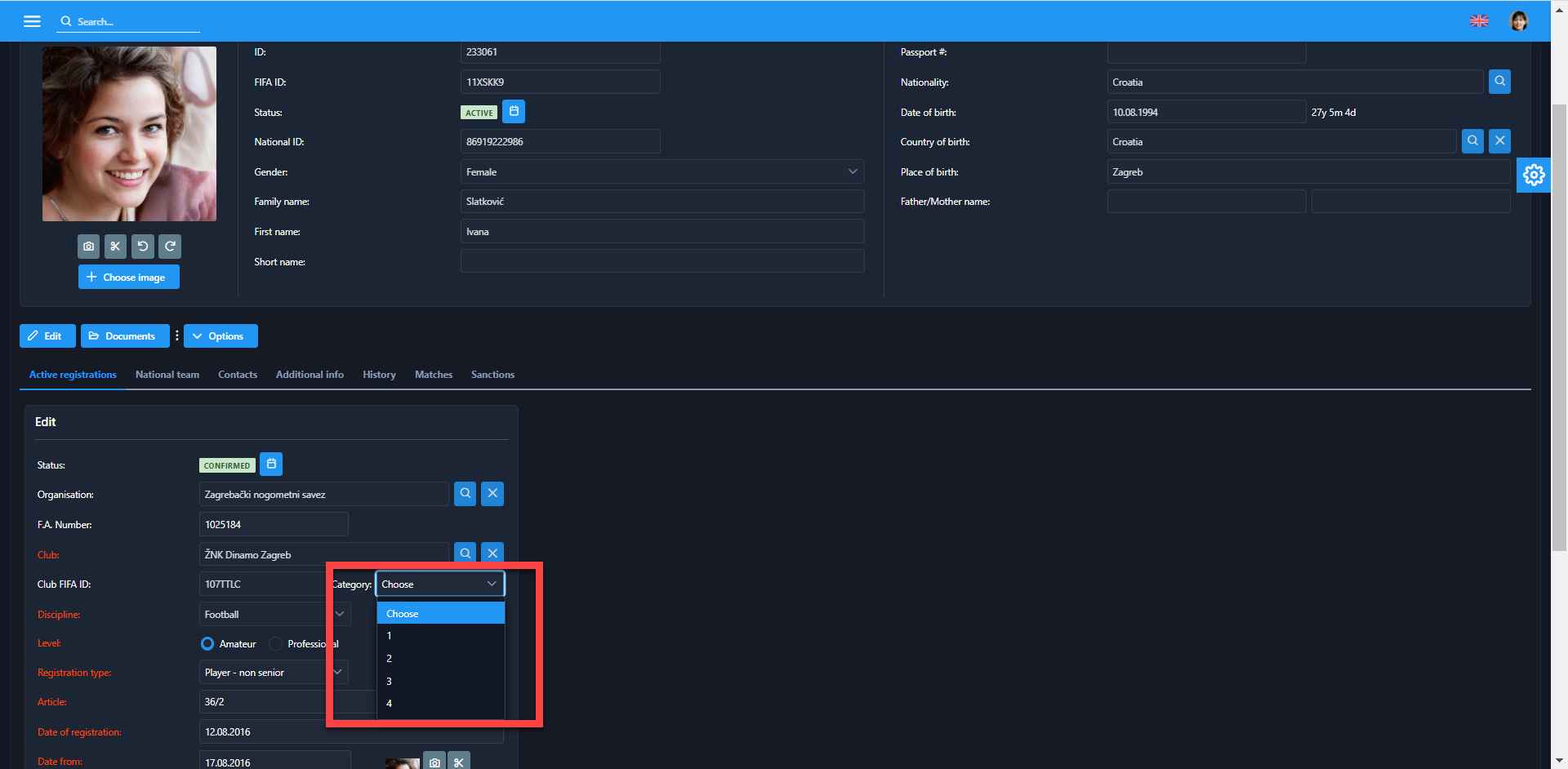Click the camera icon under profile photo
The height and width of the screenshot is (769, 1568).
tap(89, 247)
